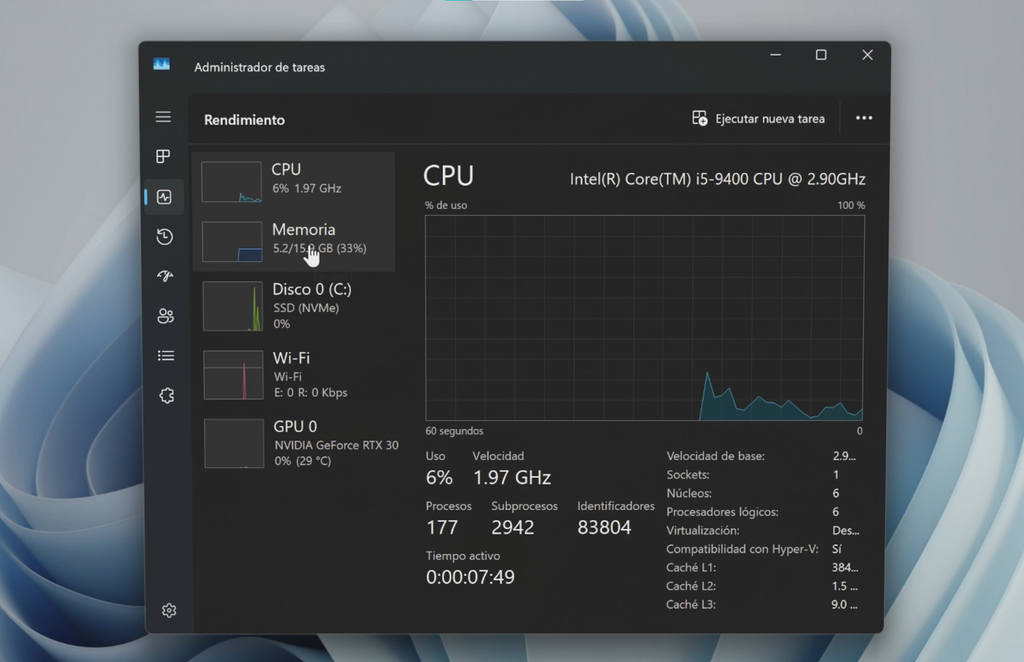Select the GPU 0 performance item
The height and width of the screenshot is (662, 1024).
297,443
